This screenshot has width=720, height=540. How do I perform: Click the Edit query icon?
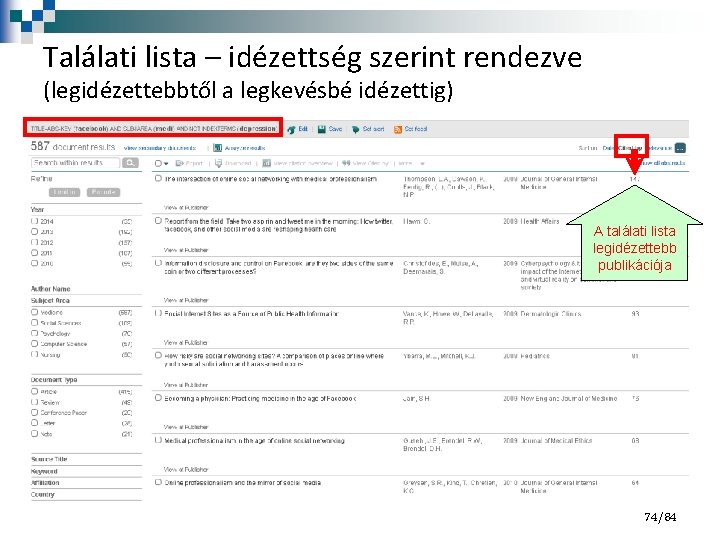(x=291, y=129)
